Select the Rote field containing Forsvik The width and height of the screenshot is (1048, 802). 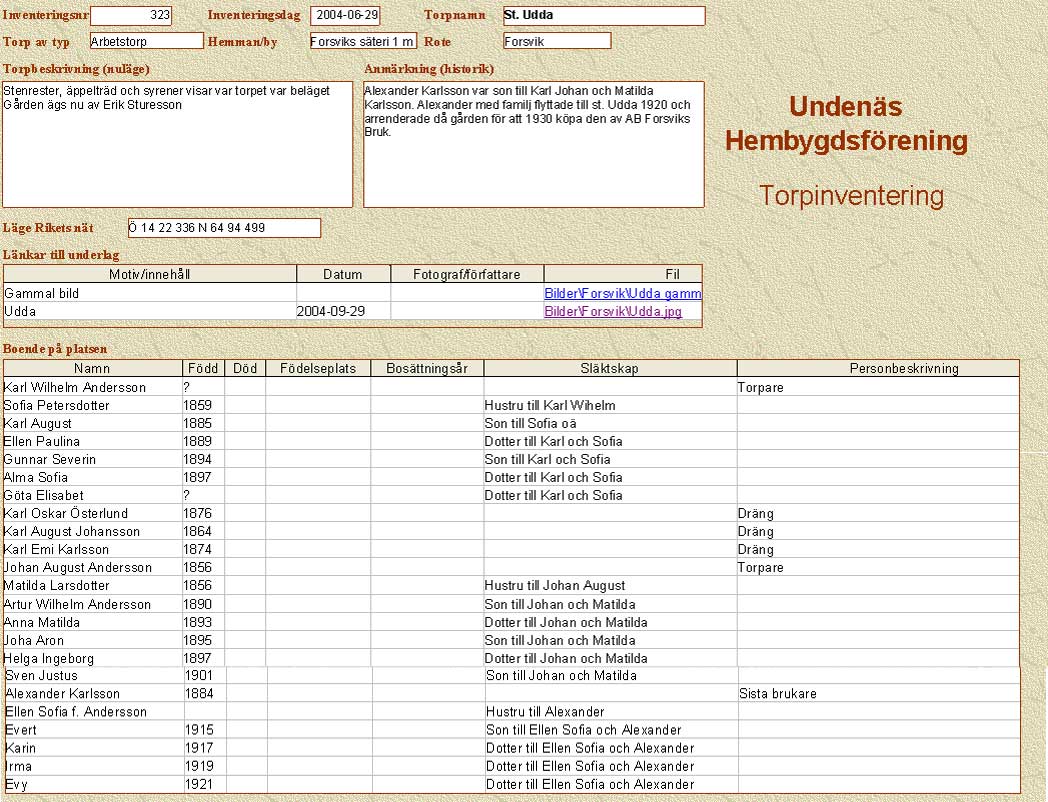click(x=557, y=41)
